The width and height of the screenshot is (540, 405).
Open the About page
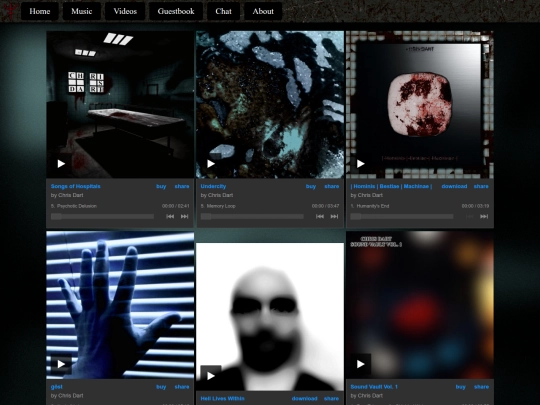click(263, 11)
